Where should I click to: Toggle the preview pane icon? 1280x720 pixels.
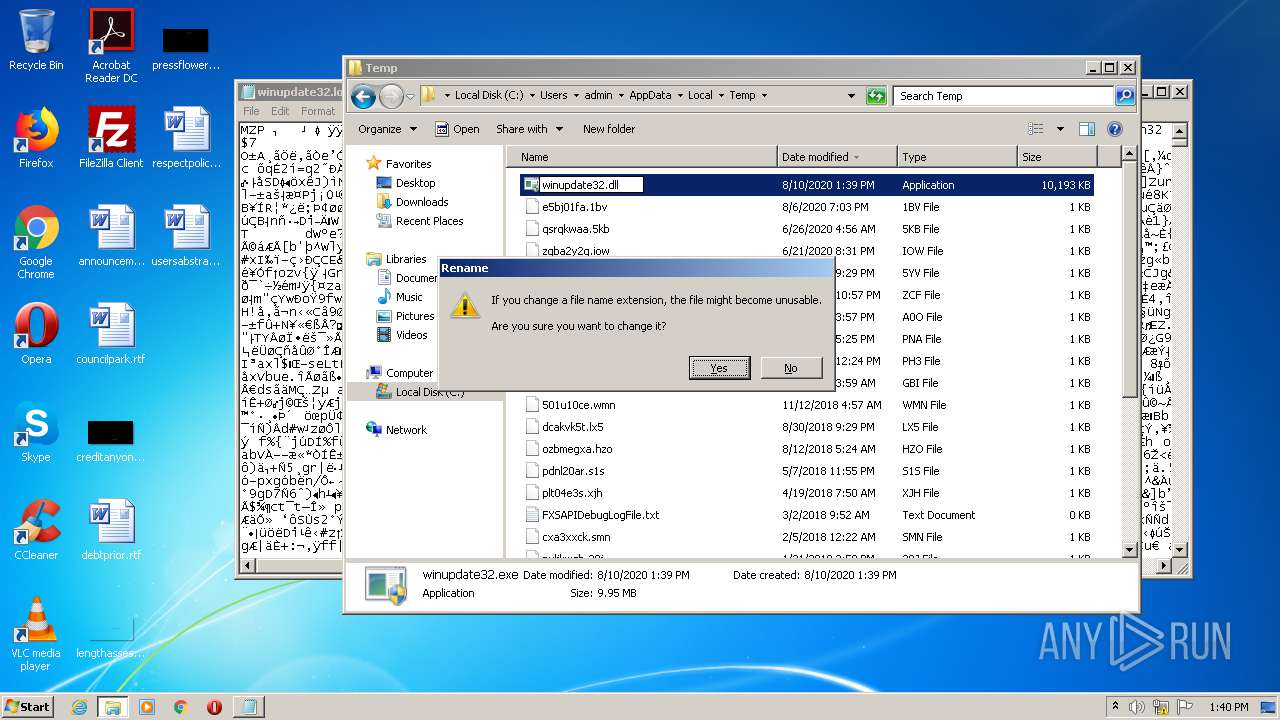coord(1087,129)
